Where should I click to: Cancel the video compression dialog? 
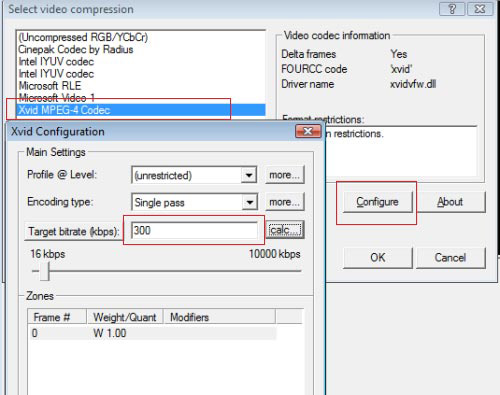[450, 258]
